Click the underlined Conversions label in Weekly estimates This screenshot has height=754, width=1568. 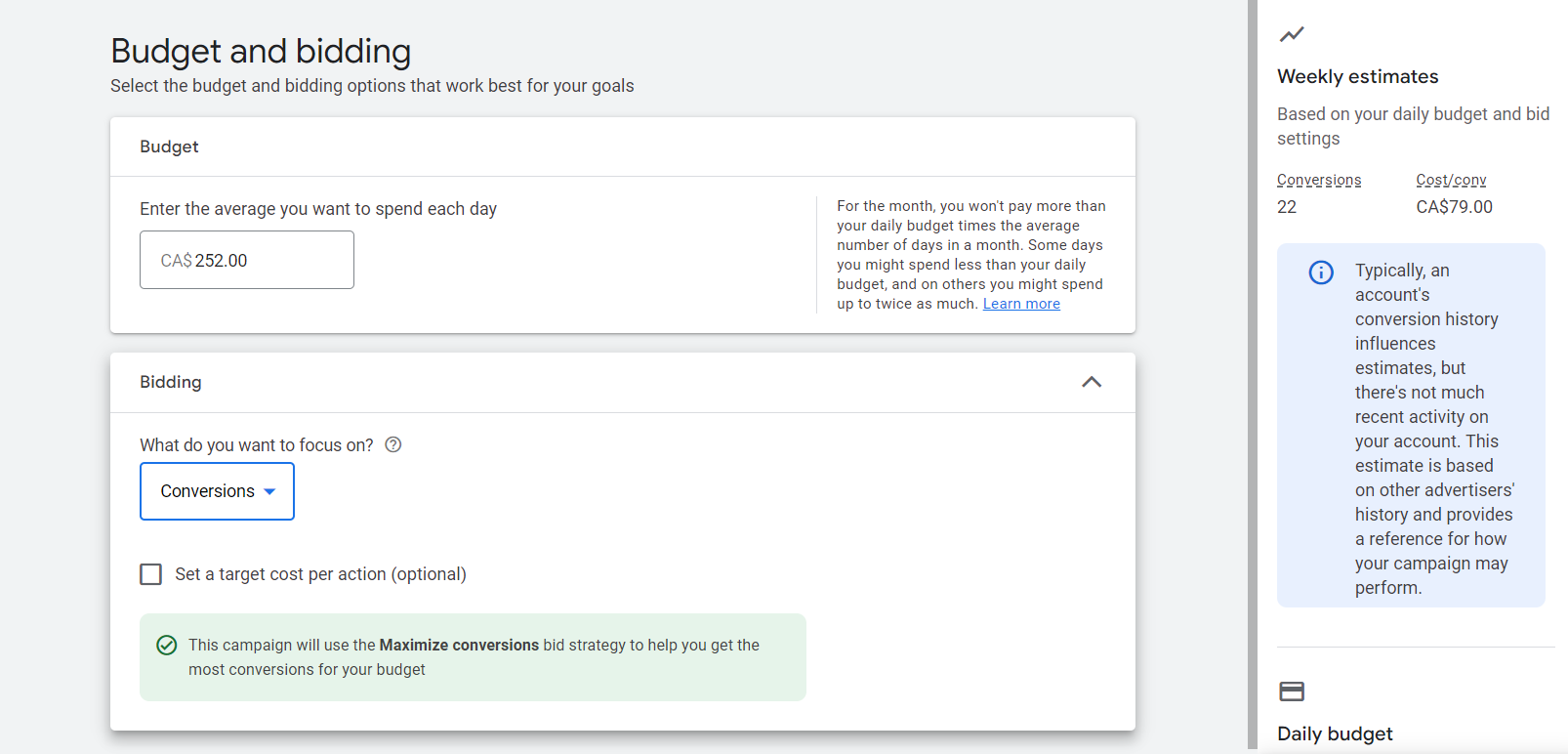(x=1318, y=180)
